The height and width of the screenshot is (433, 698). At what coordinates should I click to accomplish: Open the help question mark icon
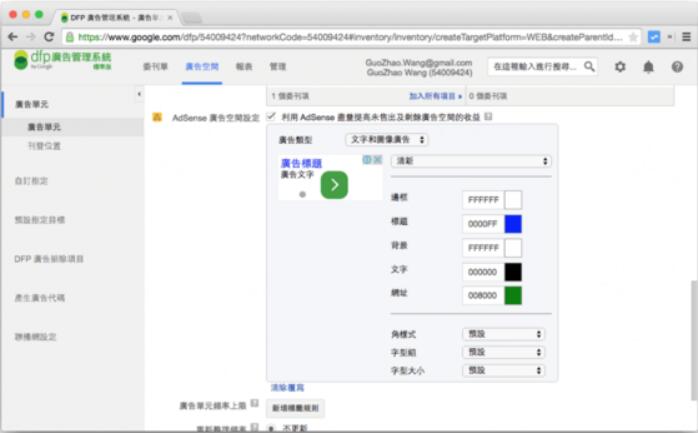coord(677,66)
